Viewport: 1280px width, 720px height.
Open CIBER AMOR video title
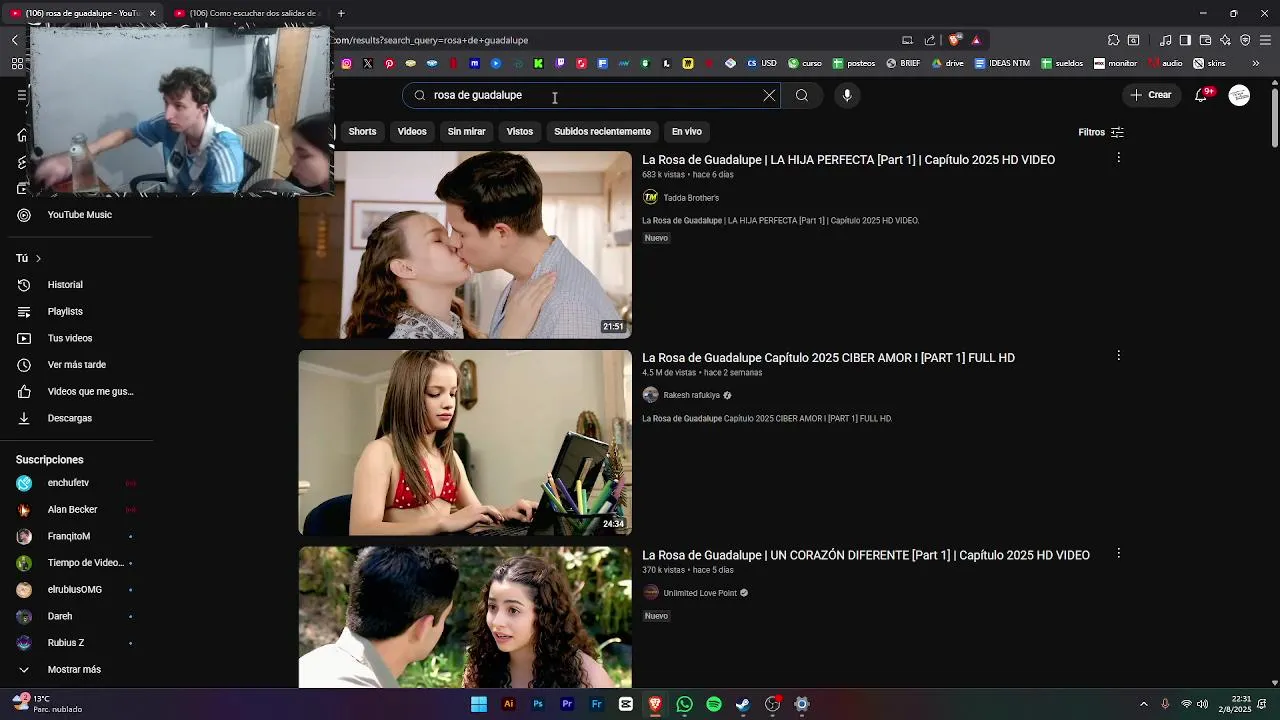tap(828, 358)
